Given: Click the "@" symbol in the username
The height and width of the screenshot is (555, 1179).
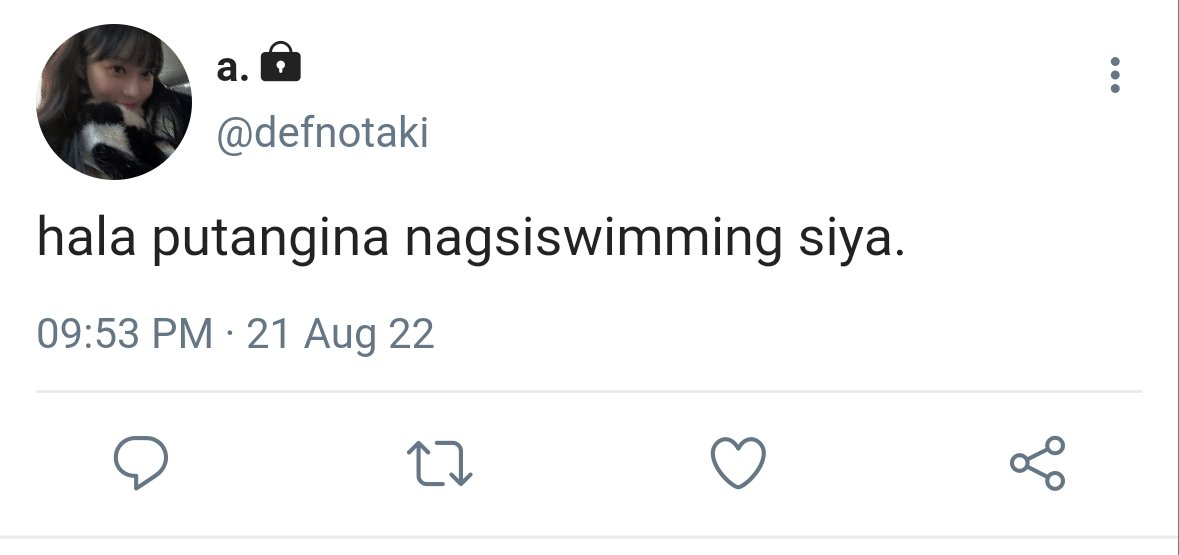Looking at the screenshot, I should pyautogui.click(x=234, y=135).
